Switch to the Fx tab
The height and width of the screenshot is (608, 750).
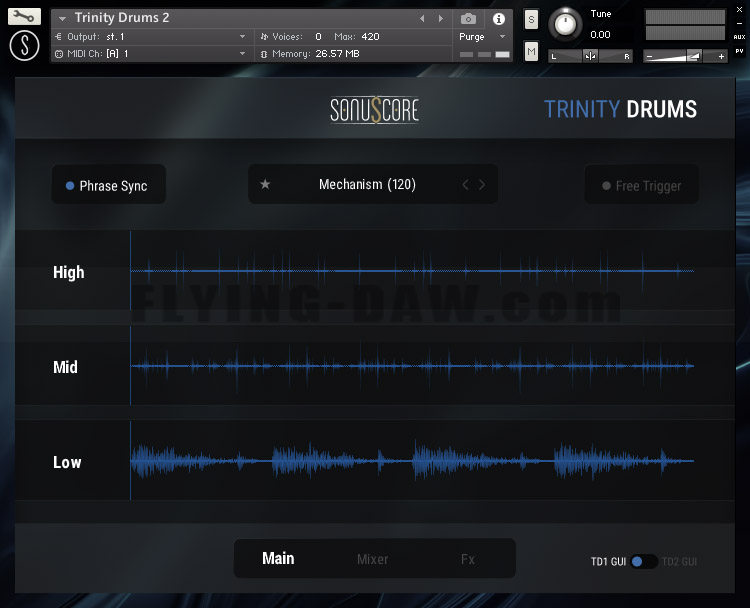467,559
